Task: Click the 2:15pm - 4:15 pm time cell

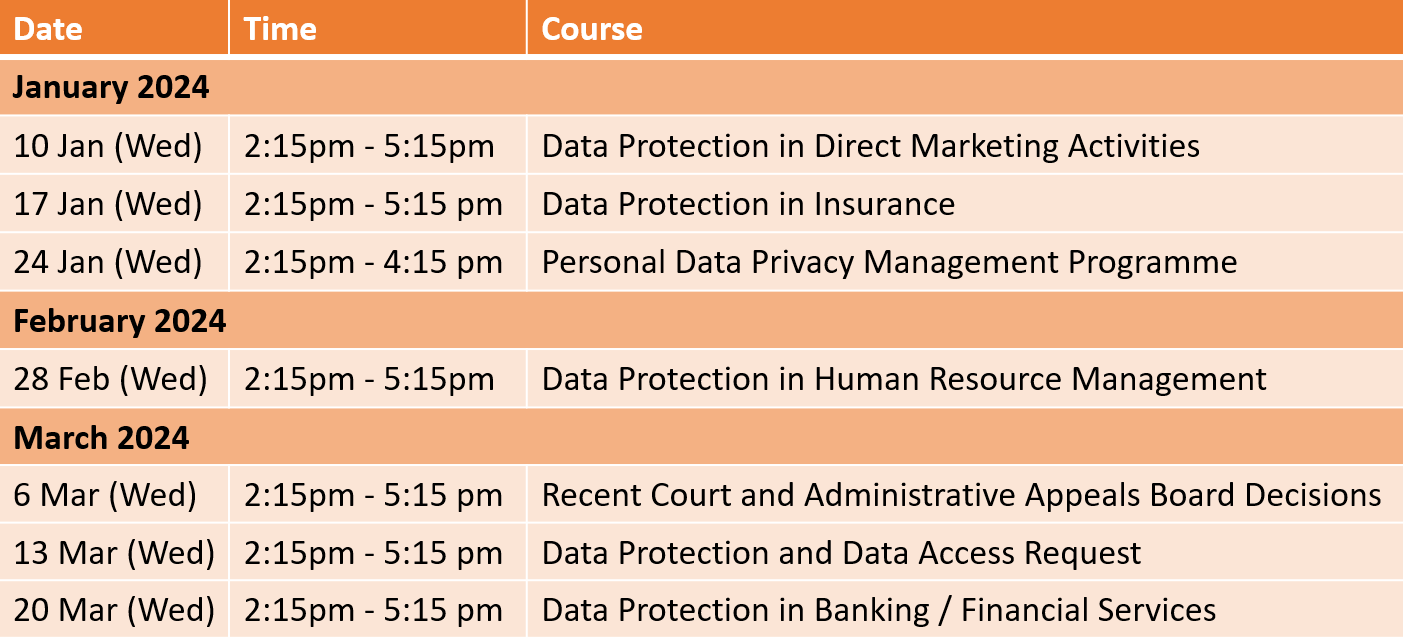Action: [x=378, y=262]
